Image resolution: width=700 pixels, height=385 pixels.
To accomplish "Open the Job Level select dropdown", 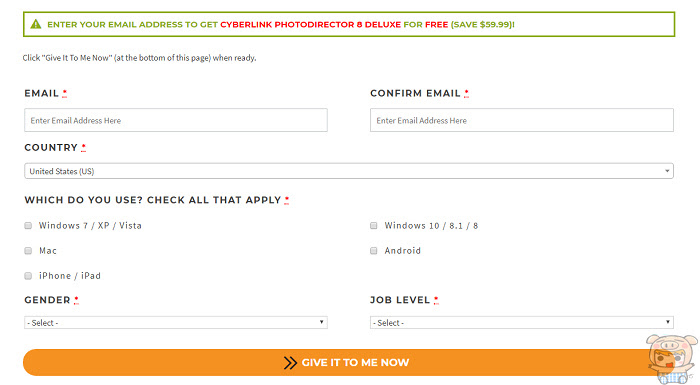I will (522, 322).
